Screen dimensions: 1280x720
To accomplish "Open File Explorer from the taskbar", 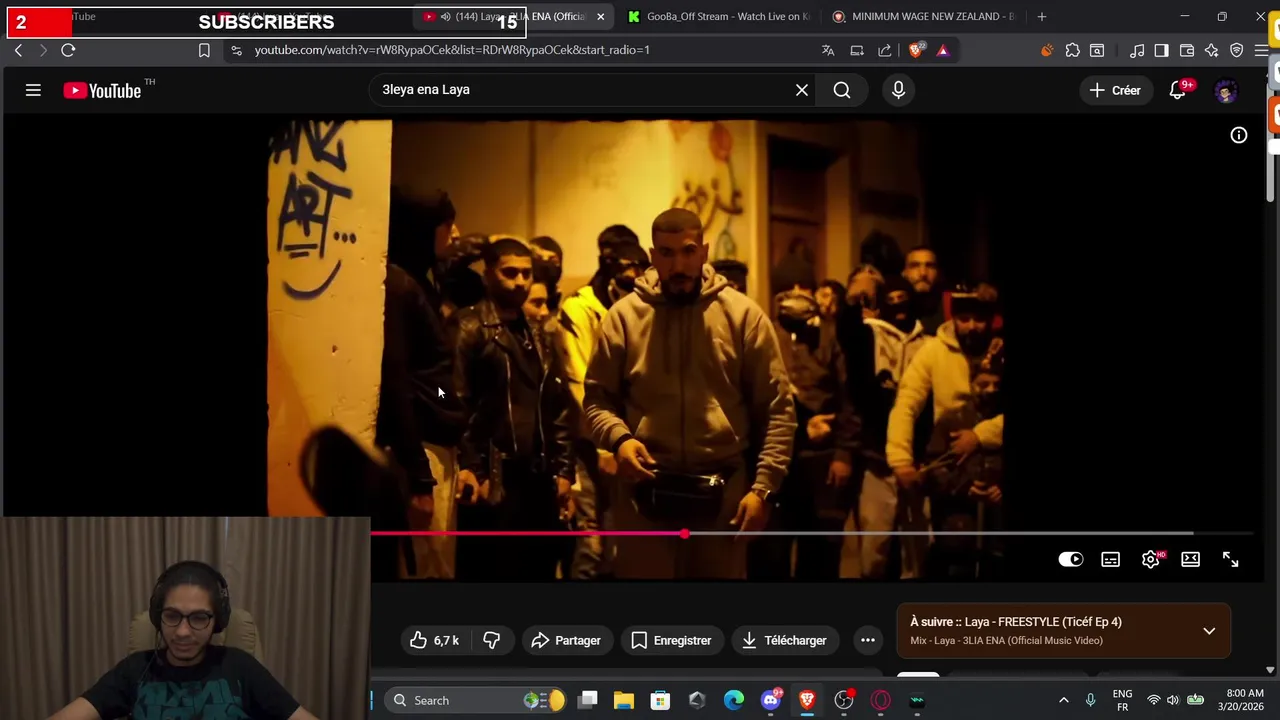I will pos(624,700).
